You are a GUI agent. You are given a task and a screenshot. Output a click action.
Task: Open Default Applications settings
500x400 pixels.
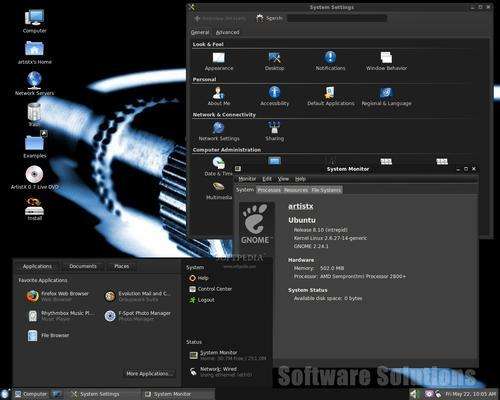[x=330, y=96]
